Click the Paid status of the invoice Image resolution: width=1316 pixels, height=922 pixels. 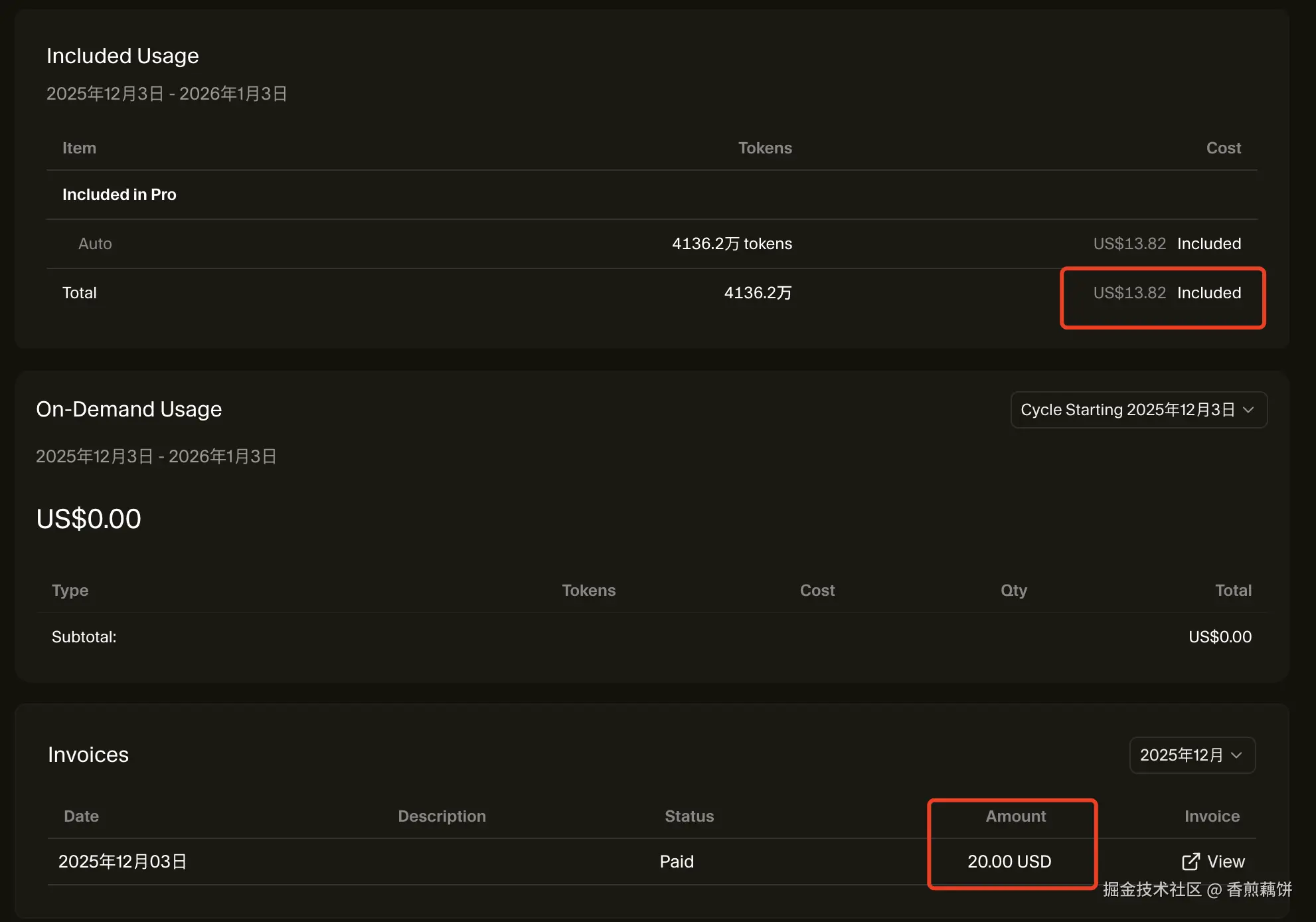(677, 862)
